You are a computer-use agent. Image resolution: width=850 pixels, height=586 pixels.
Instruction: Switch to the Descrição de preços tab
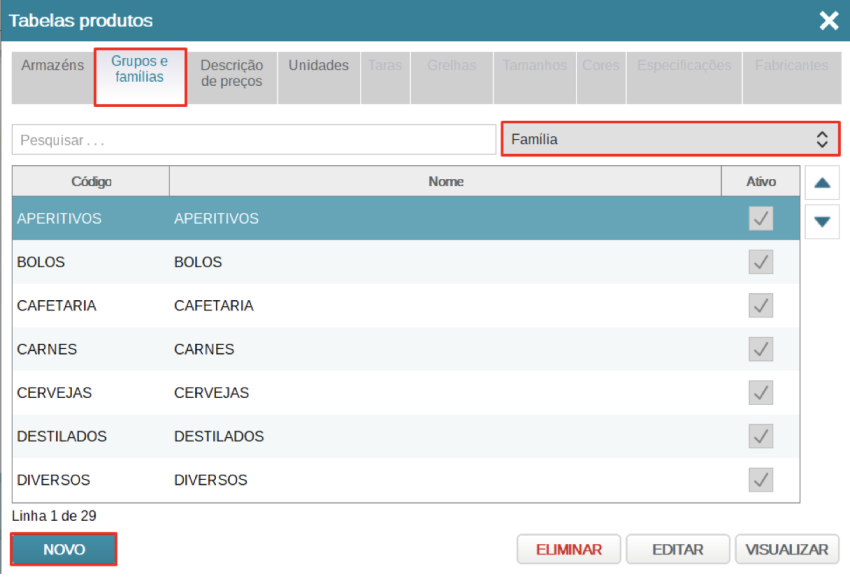coord(232,73)
